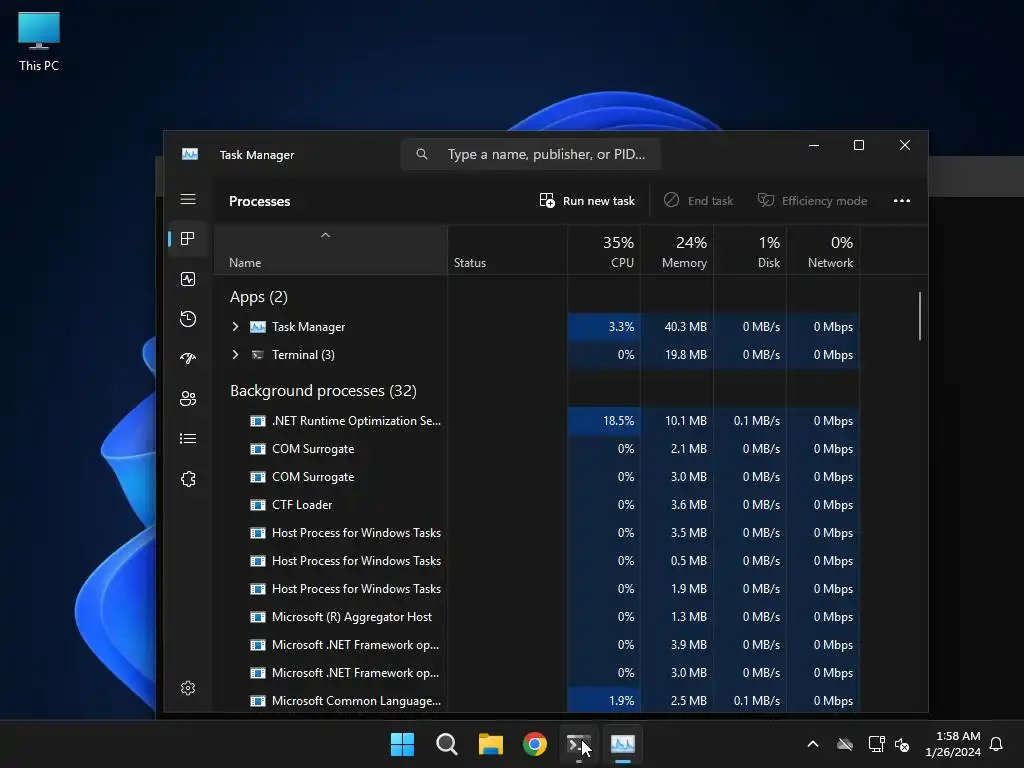
Task: Collapse the sort arrow above Name
Action: 325,235
